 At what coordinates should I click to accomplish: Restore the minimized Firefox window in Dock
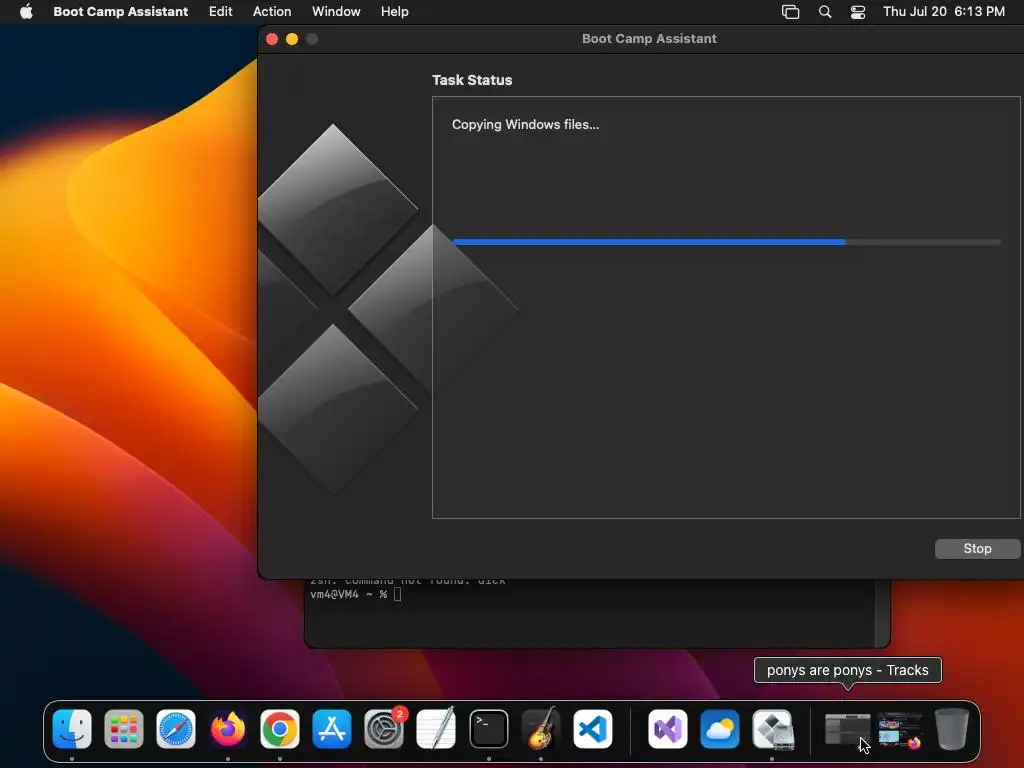click(x=900, y=729)
